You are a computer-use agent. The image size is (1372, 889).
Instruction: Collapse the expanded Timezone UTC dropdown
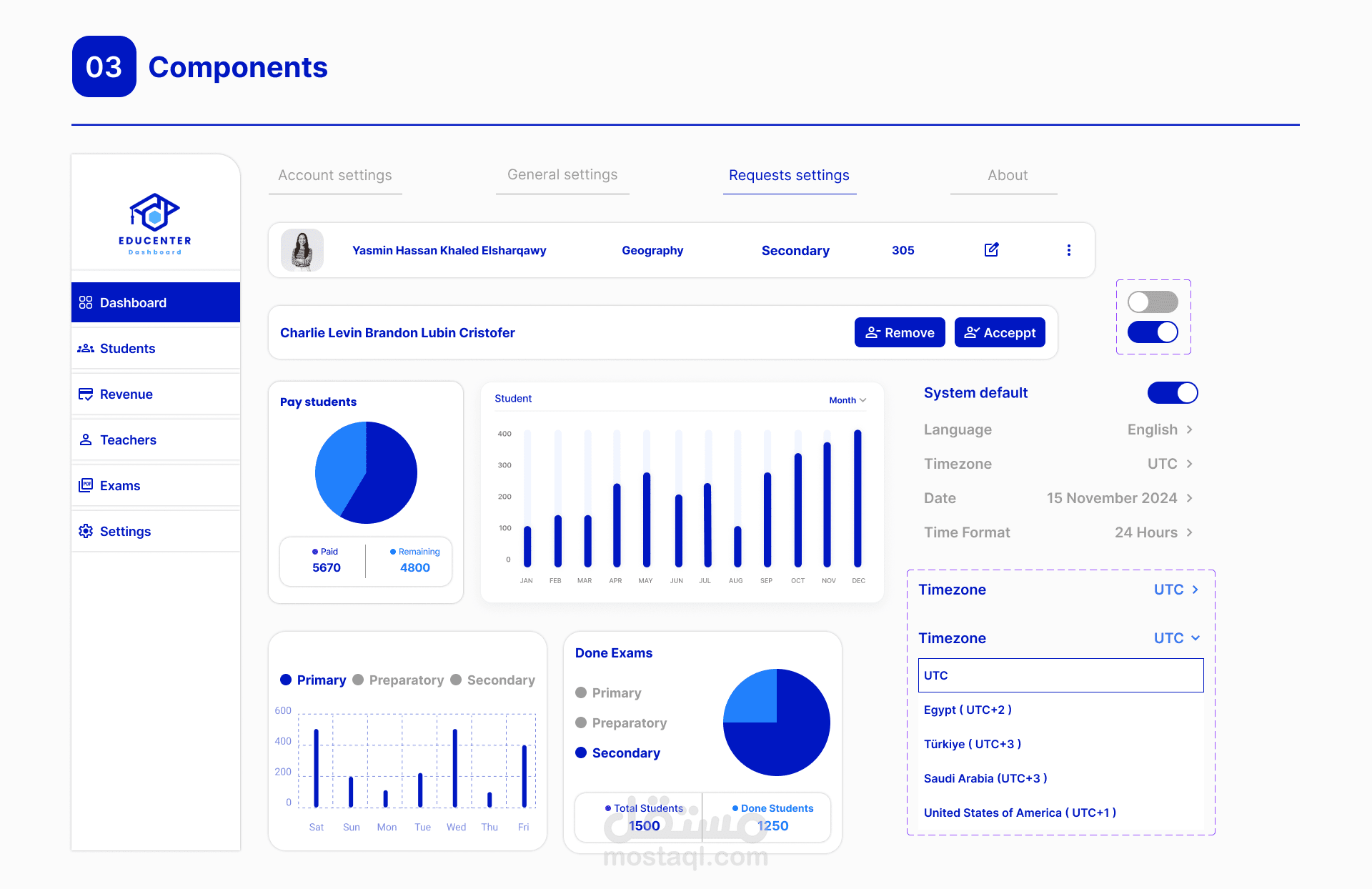[1195, 638]
